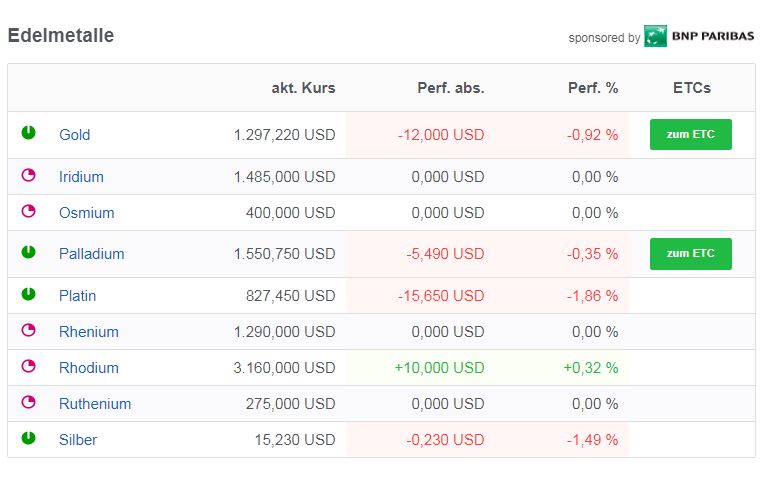Click the green clock icon beside Platin

(29, 294)
